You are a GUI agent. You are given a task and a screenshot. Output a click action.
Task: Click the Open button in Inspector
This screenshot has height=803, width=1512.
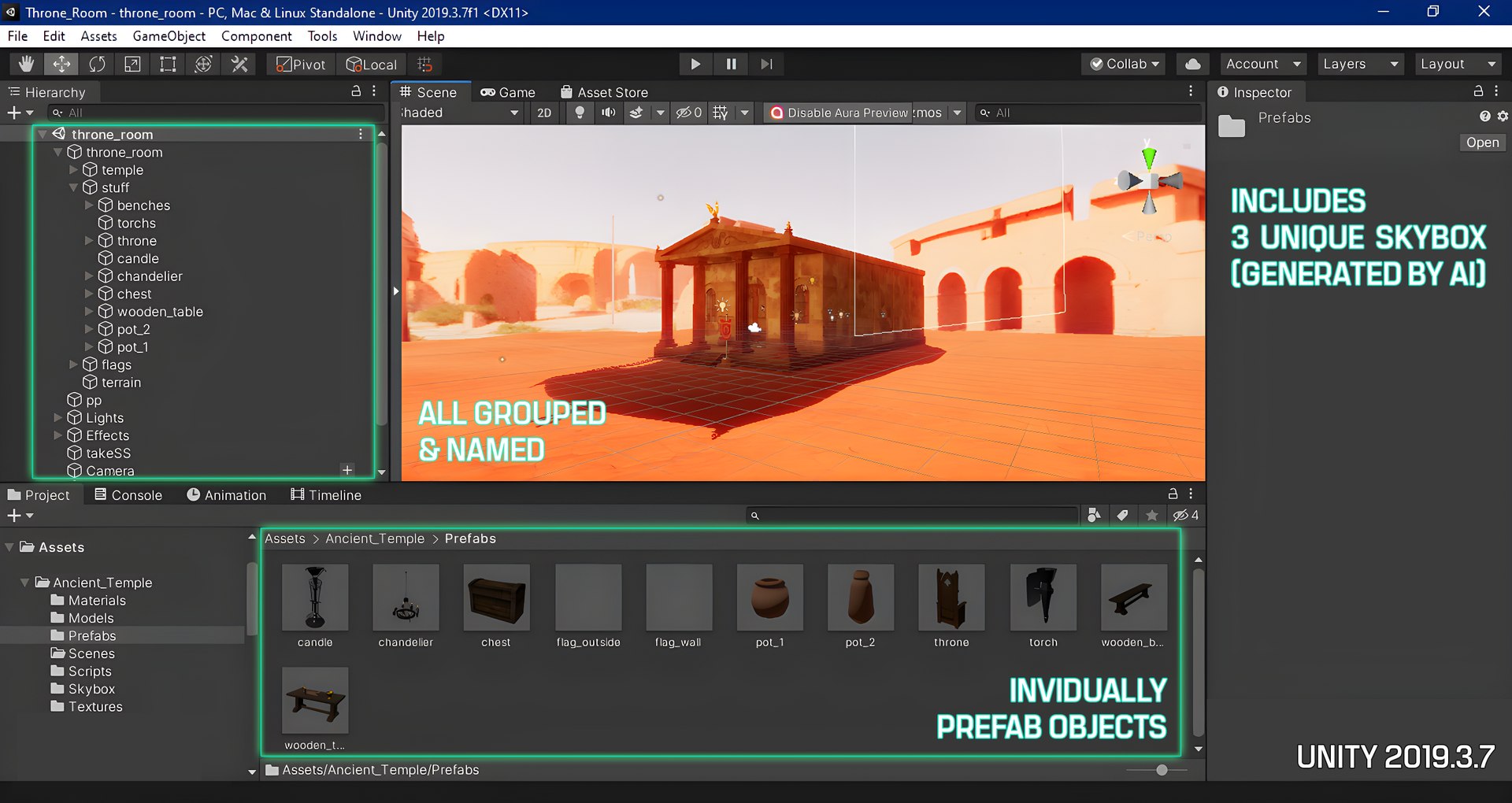[1482, 142]
